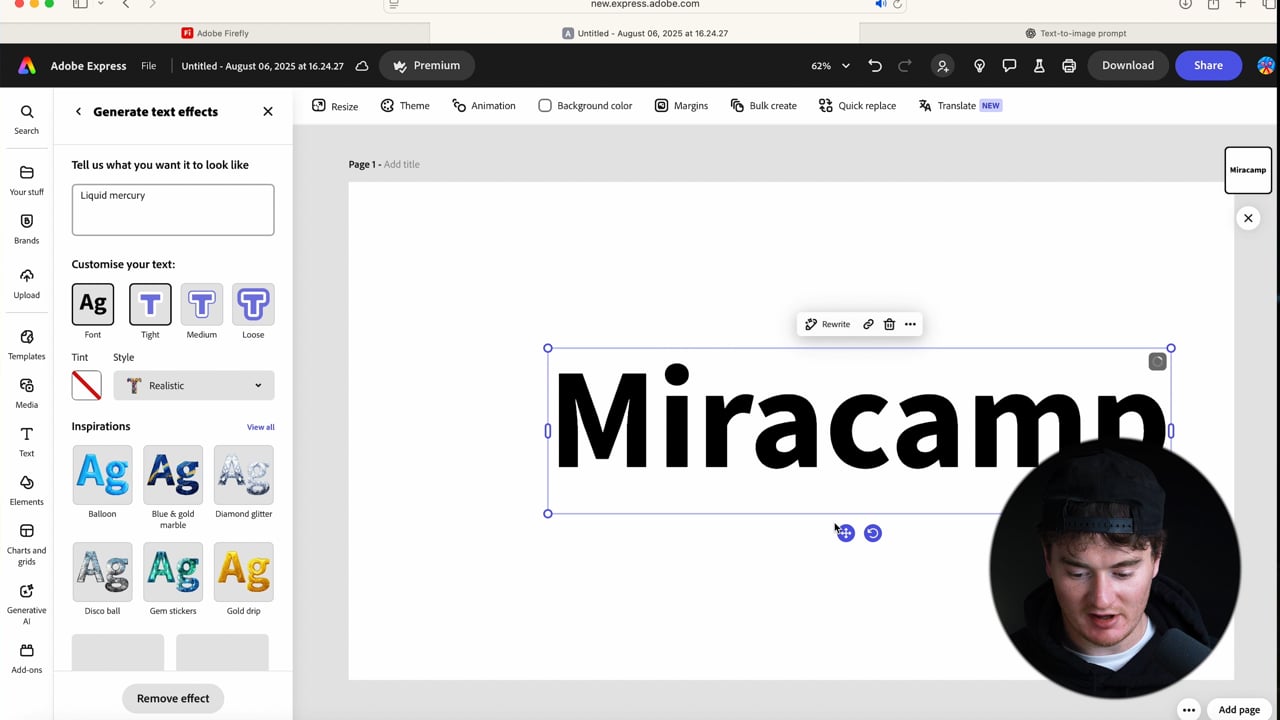Open the invite collaborators icon
This screenshot has width=1280, height=720.
click(x=942, y=66)
